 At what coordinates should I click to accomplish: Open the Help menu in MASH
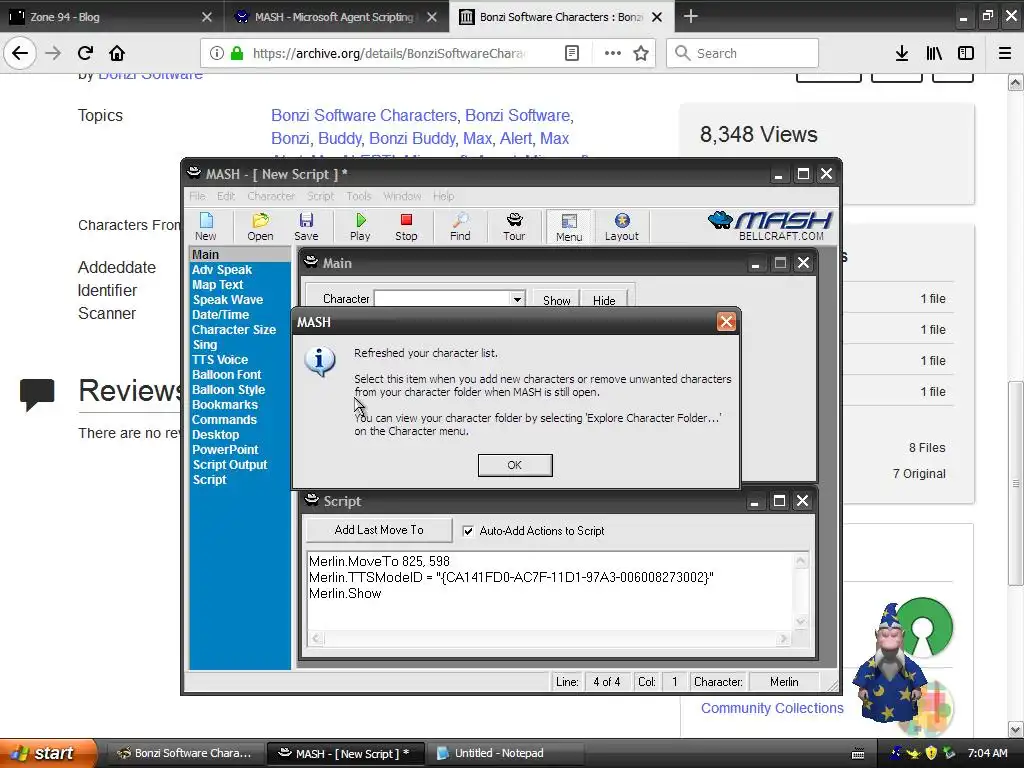443,196
